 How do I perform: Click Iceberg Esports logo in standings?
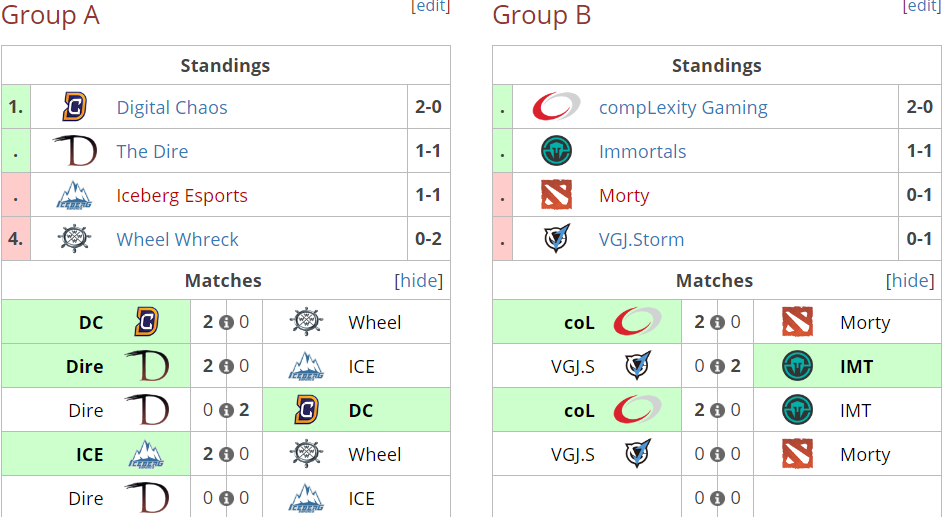click(74, 195)
